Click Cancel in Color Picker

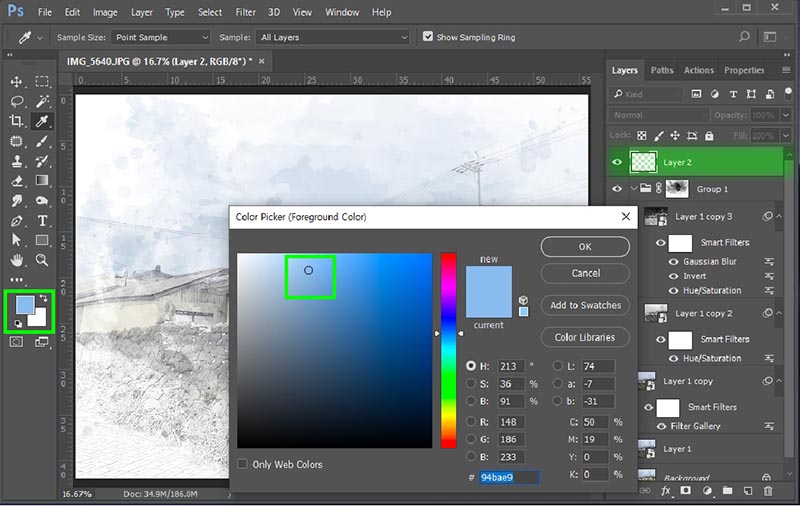pos(585,273)
